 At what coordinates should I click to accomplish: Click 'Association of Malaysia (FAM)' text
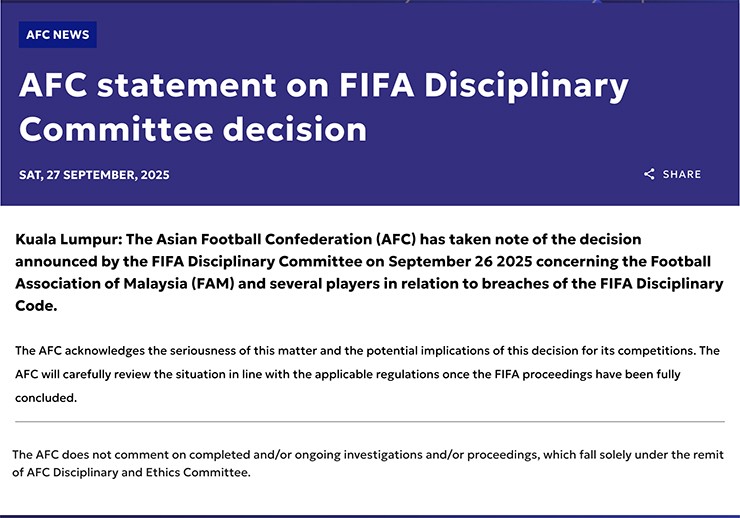(x=125, y=284)
